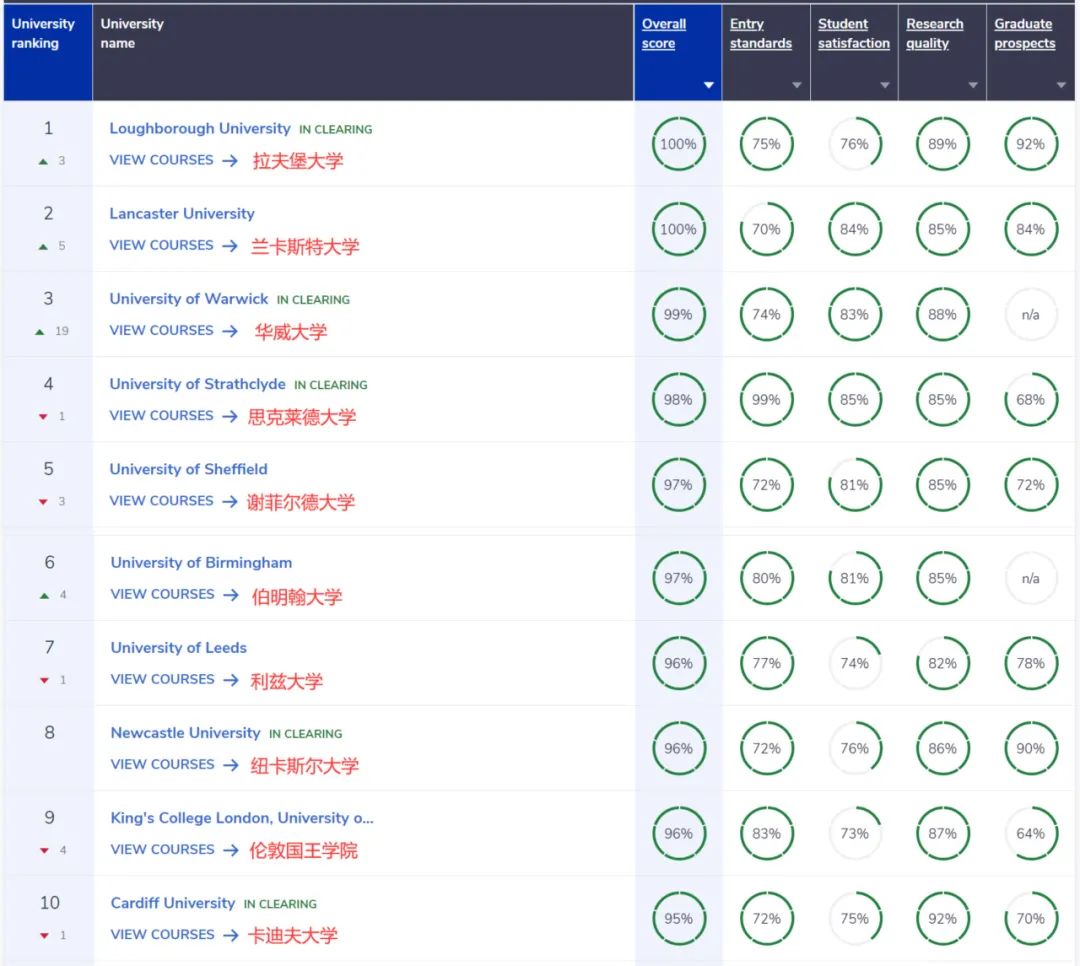The width and height of the screenshot is (1080, 966).
Task: Open Newcastle University link
Action: coord(185,732)
